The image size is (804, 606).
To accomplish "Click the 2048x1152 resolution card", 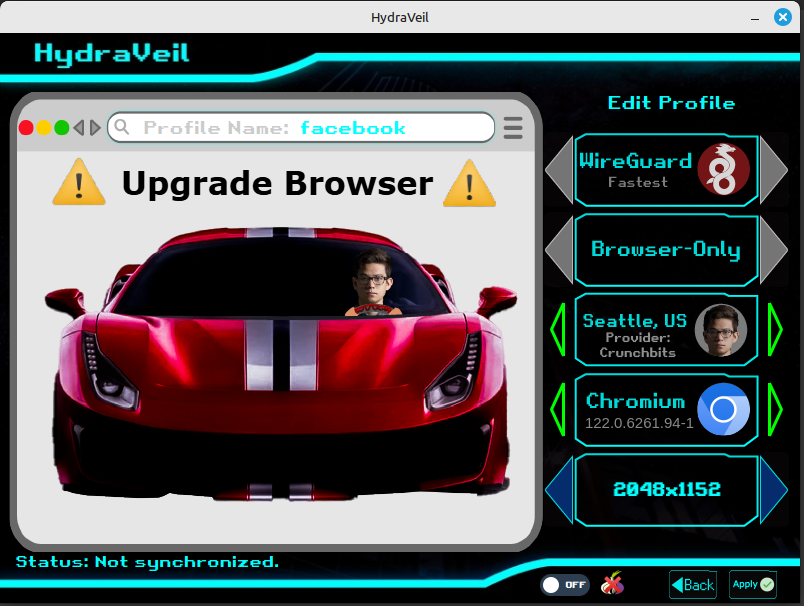I will (x=666, y=490).
